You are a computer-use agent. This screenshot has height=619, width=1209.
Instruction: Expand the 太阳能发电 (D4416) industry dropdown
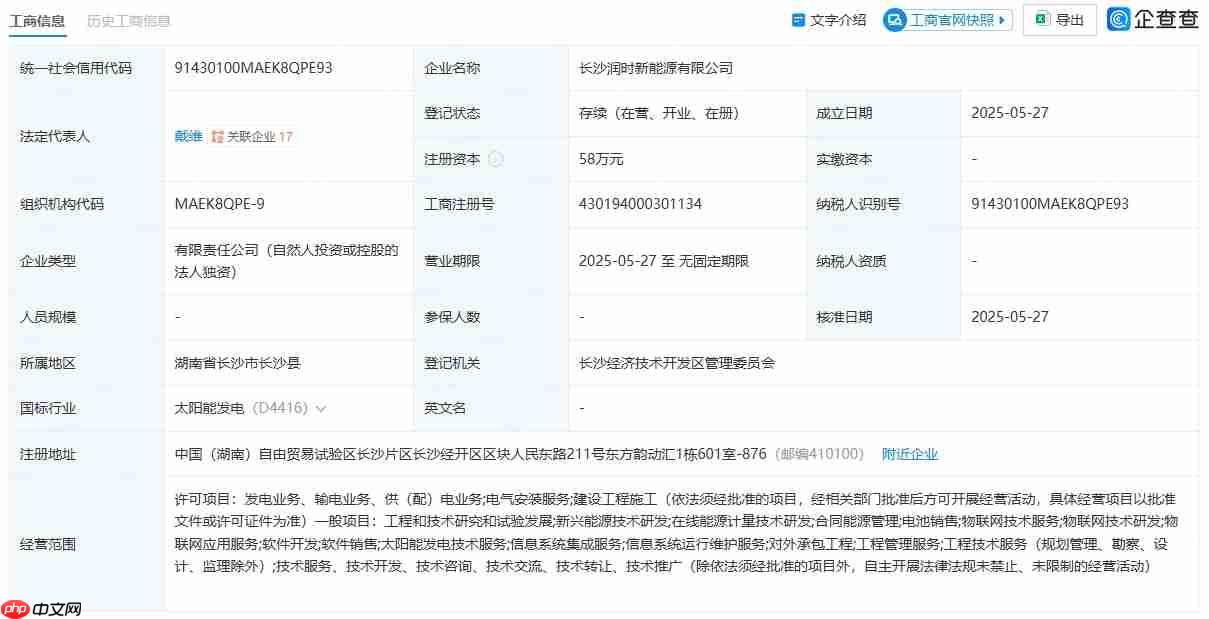pos(320,408)
